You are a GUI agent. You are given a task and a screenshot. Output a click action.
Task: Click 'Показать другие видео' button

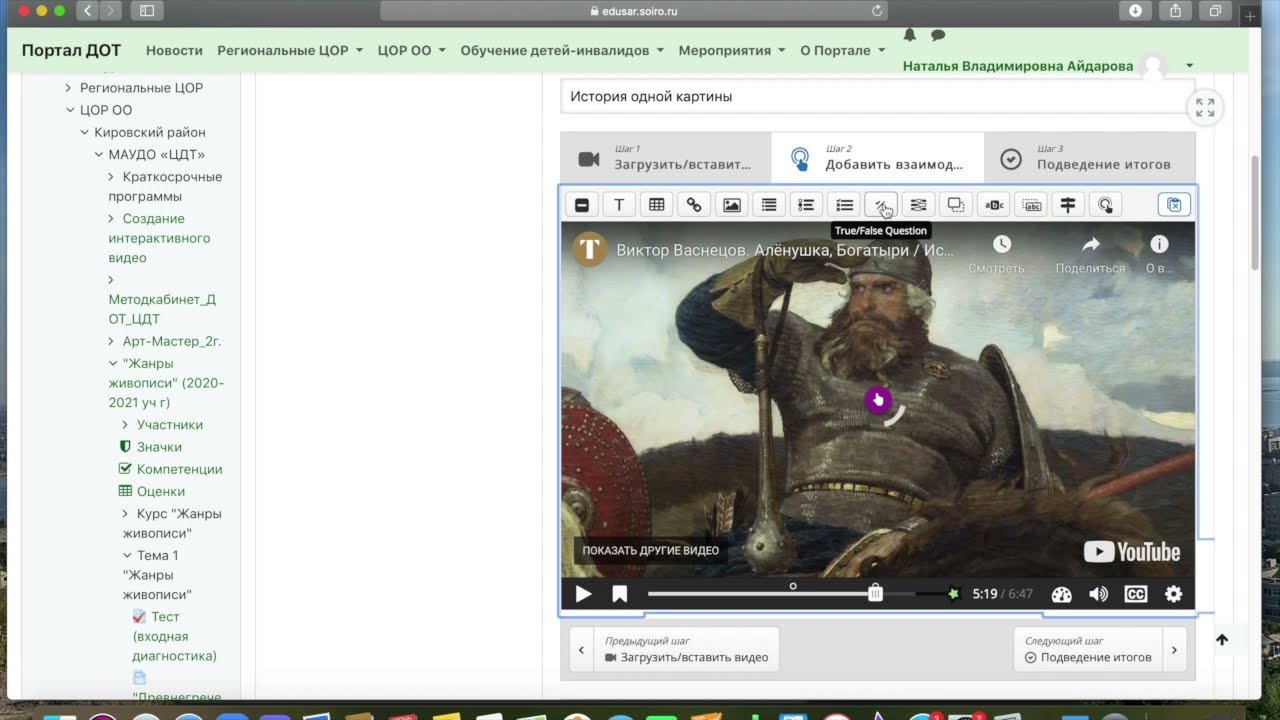pos(650,550)
